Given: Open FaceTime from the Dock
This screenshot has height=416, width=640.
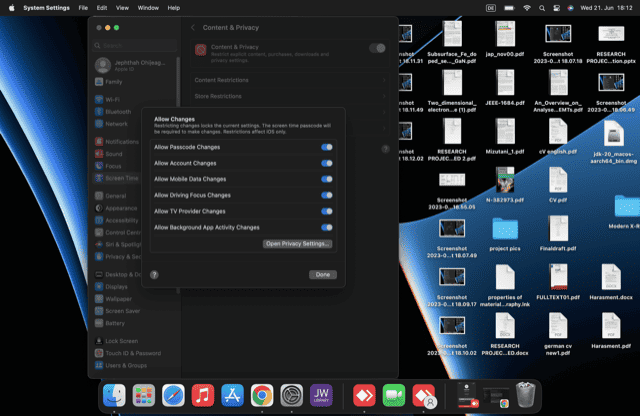Looking at the screenshot, I should click(x=394, y=395).
